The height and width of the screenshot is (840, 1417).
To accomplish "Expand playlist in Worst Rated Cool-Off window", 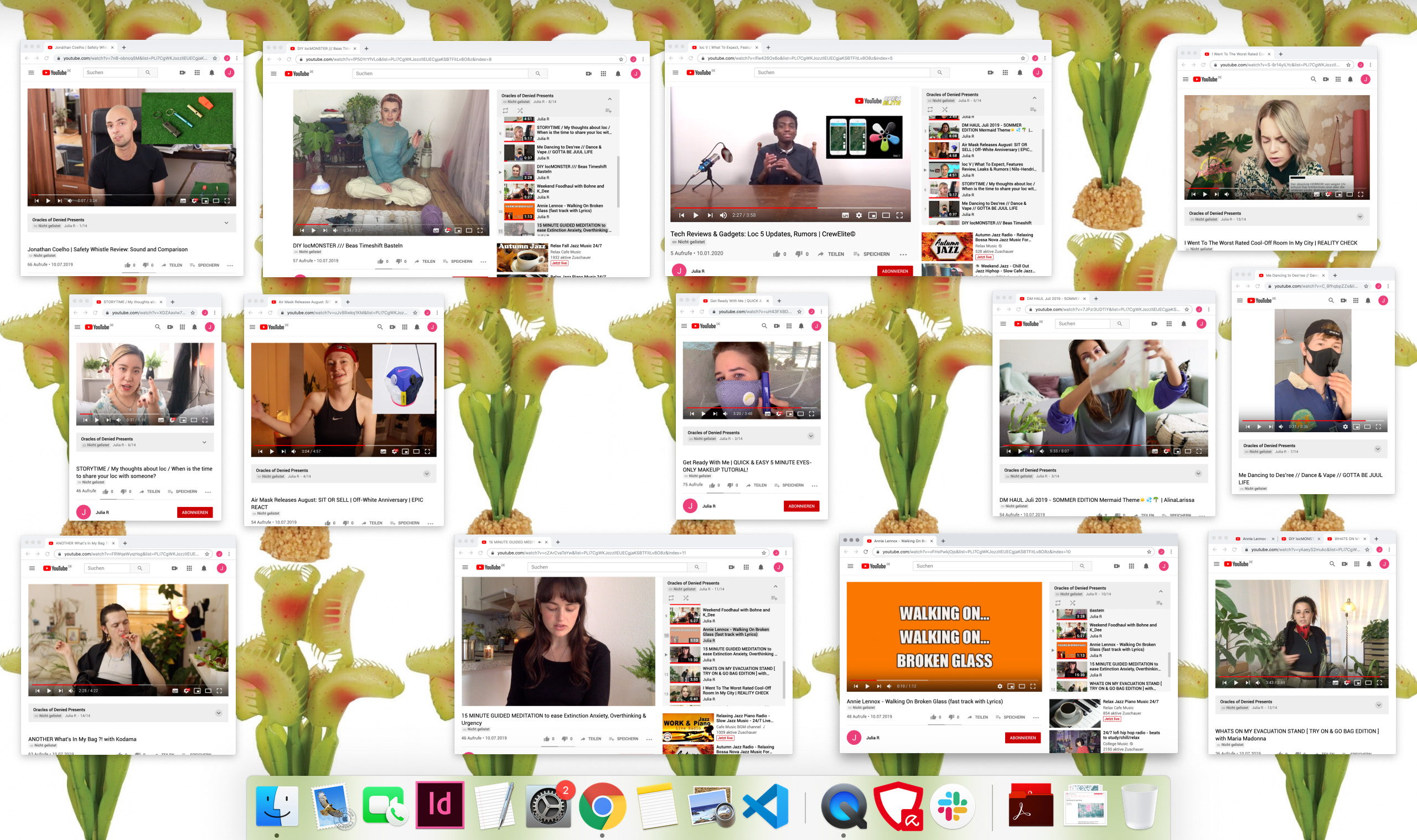I will coord(1359,216).
